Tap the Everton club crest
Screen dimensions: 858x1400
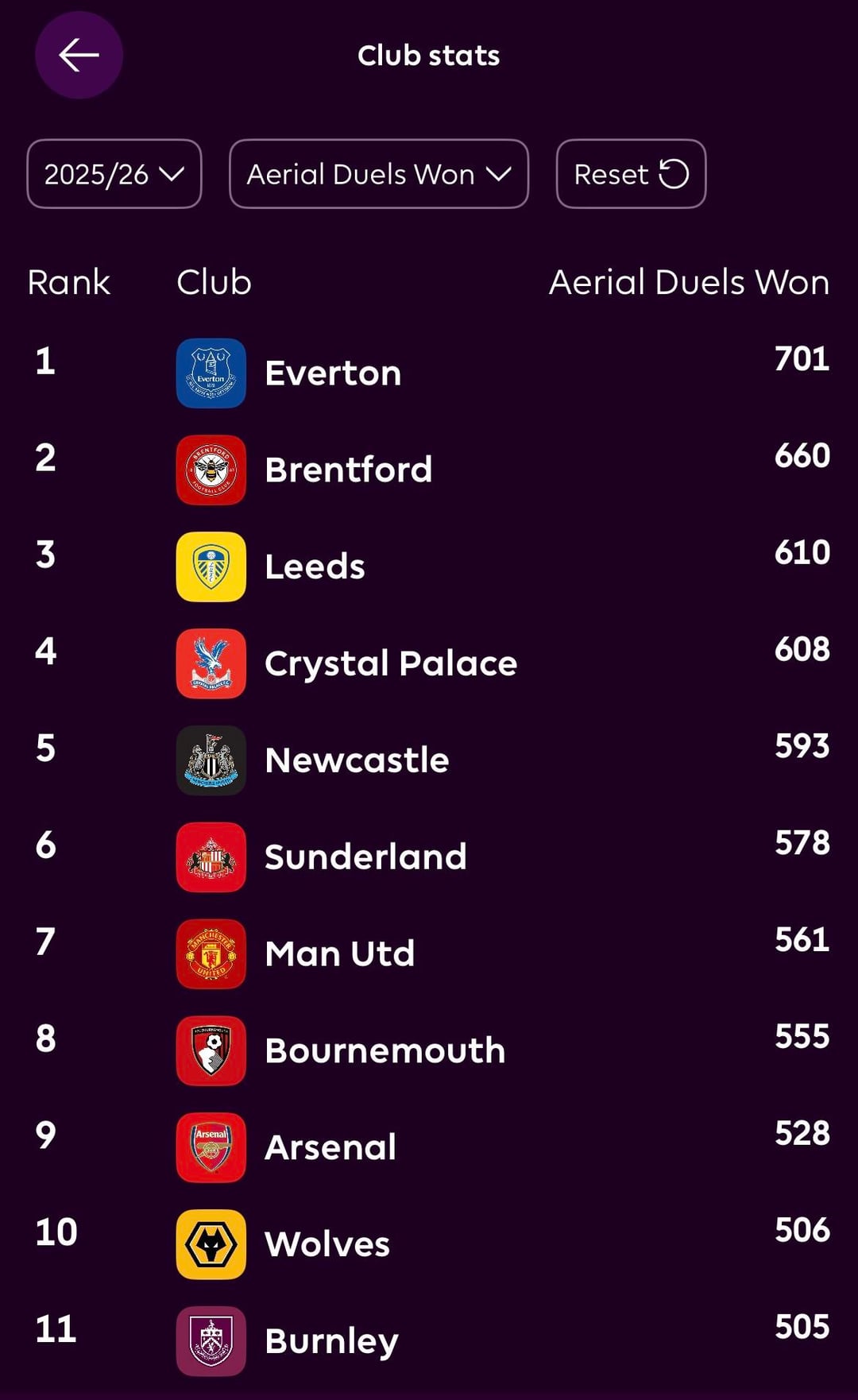(x=211, y=373)
